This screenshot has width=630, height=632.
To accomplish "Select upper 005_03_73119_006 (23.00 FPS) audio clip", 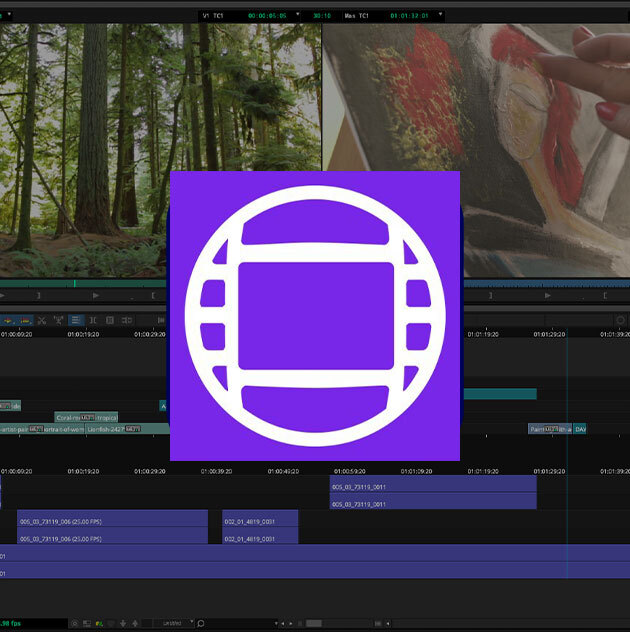I will 112,518.
